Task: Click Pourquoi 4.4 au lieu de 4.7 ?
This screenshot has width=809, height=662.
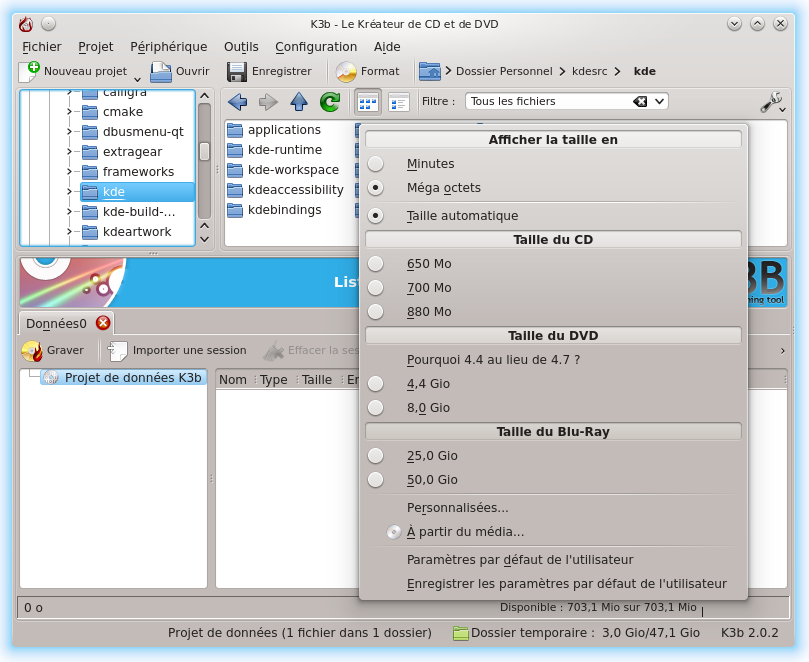Action: (x=493, y=360)
